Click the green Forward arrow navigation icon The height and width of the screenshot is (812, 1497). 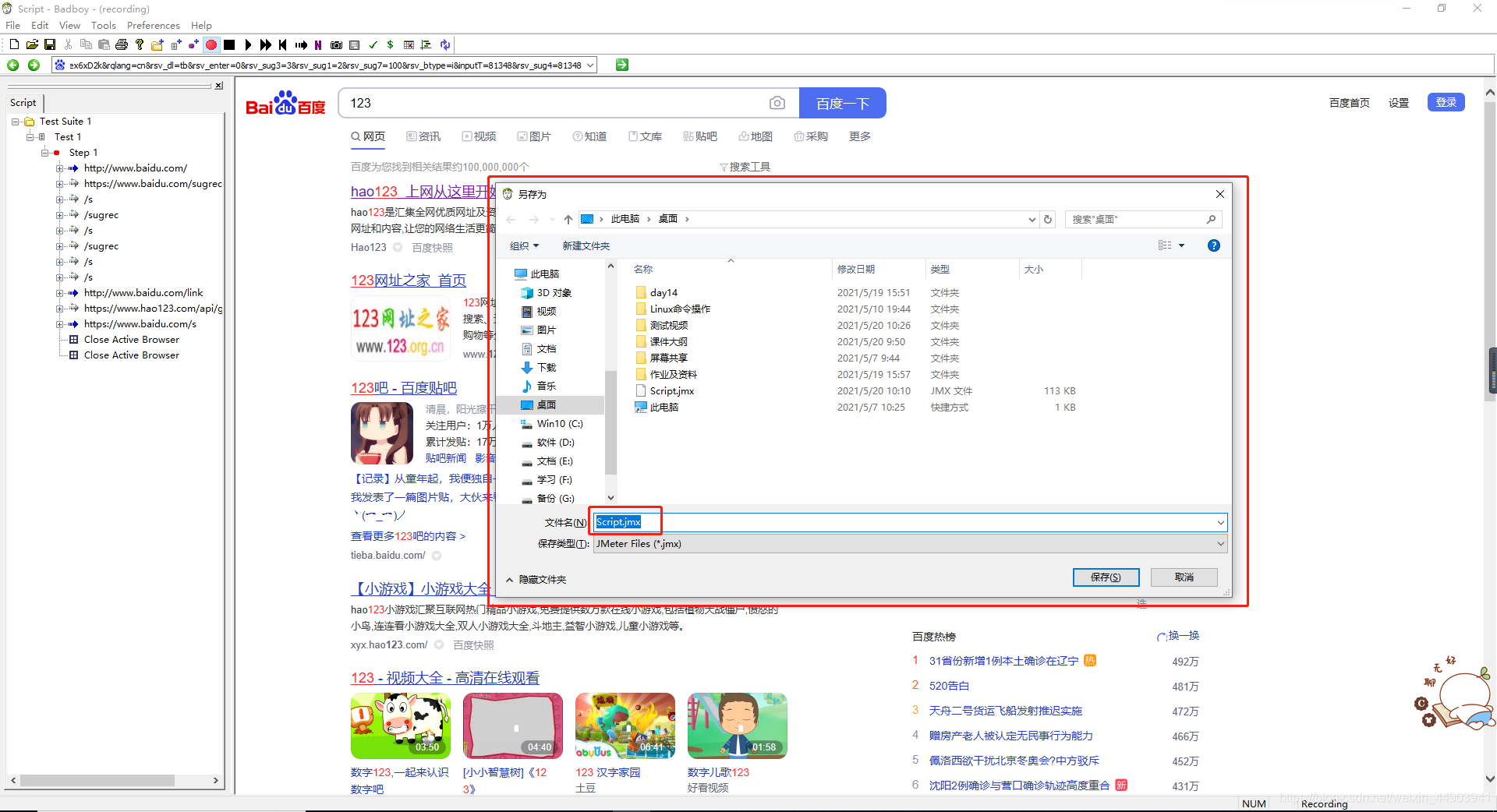[x=34, y=65]
